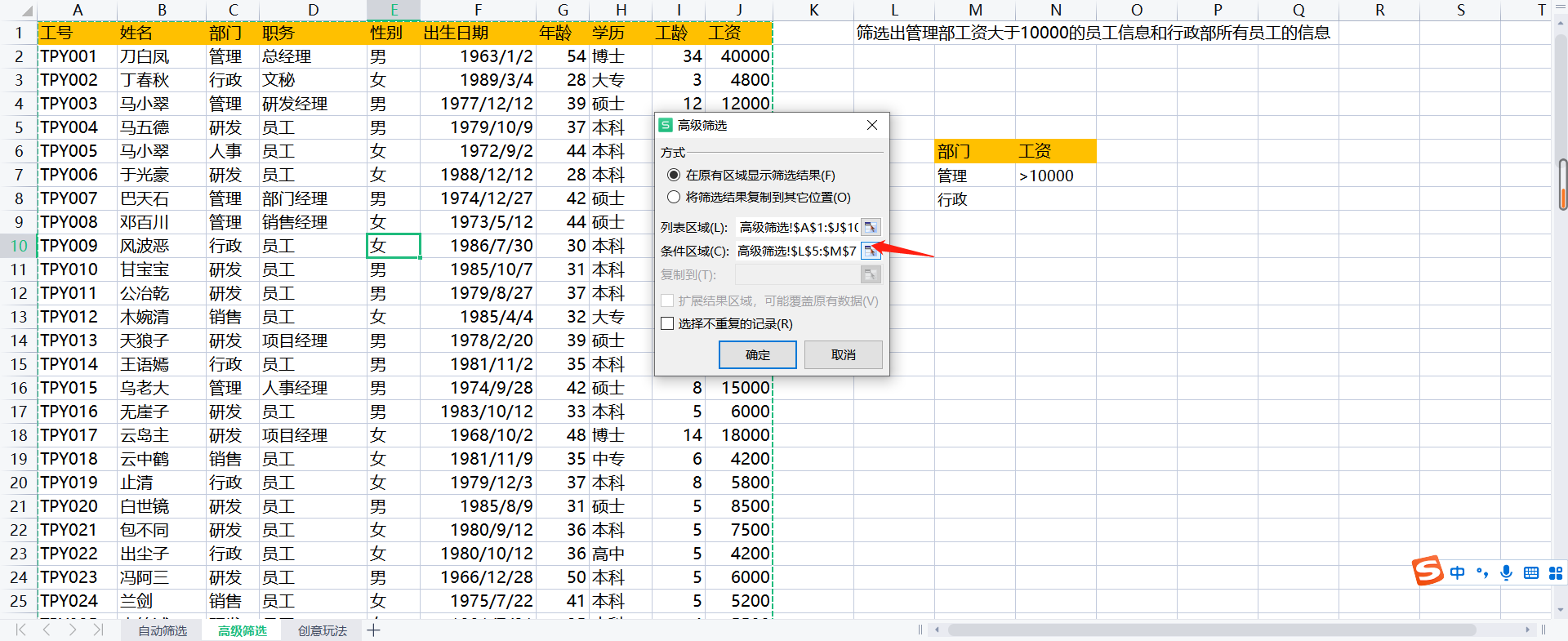Image resolution: width=1568 pixels, height=641 pixels.
Task: Click horizontal scrollbar left arrow
Action: pyautogui.click(x=938, y=630)
